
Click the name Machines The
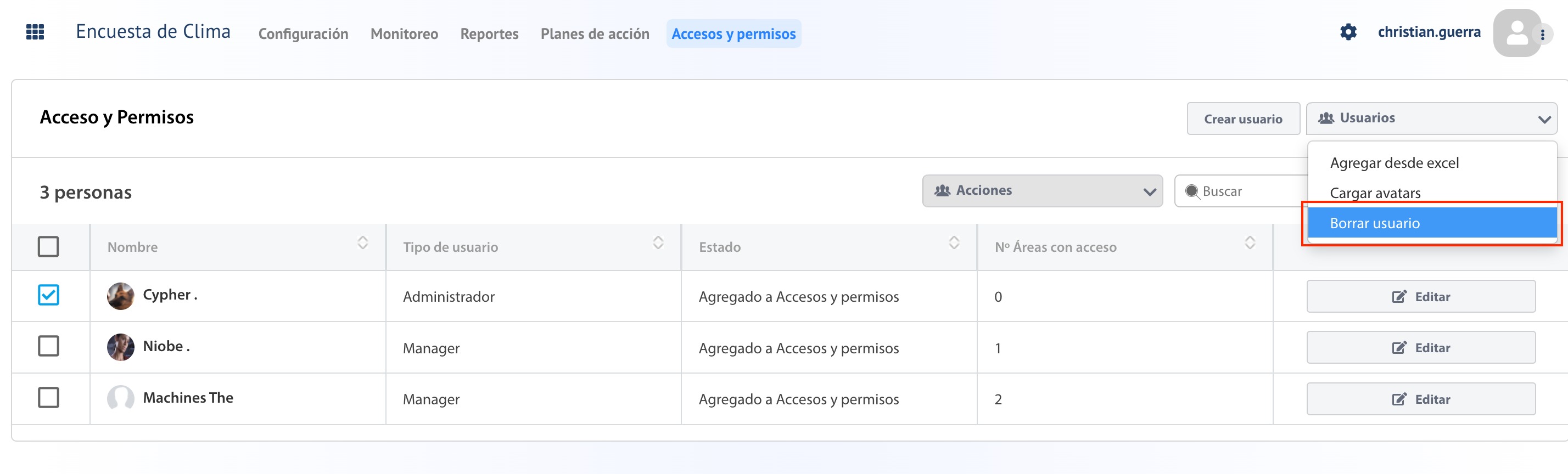pos(187,397)
